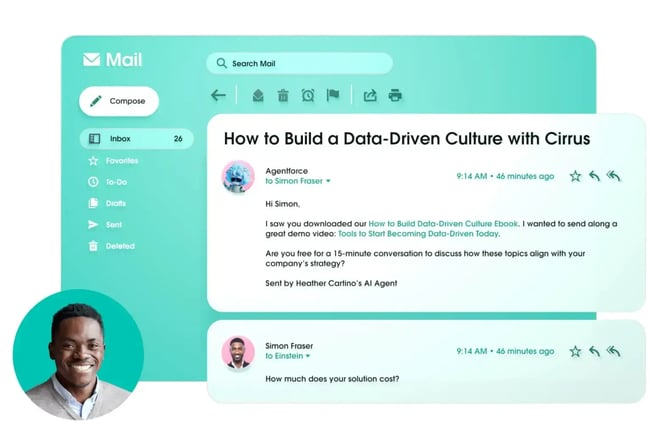Screen dimensions: 650x433
Task: Expand recipient details next to 'to Simon Fraser'
Action: pos(328,182)
